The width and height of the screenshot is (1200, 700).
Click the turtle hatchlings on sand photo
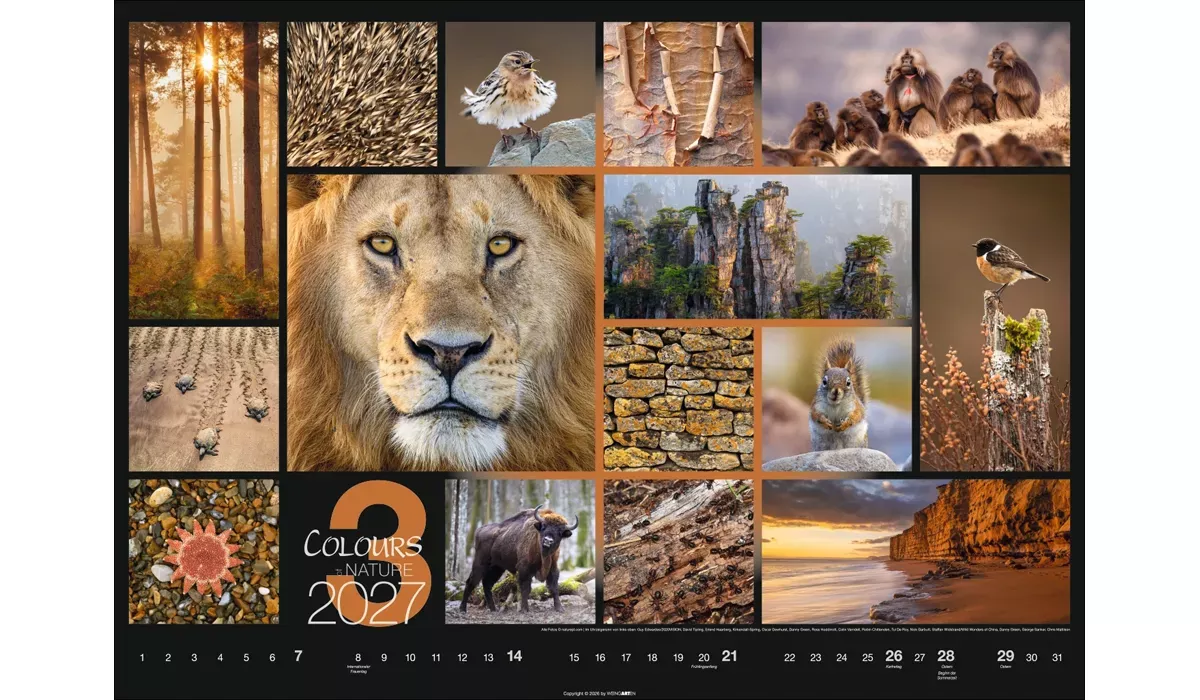(x=204, y=399)
